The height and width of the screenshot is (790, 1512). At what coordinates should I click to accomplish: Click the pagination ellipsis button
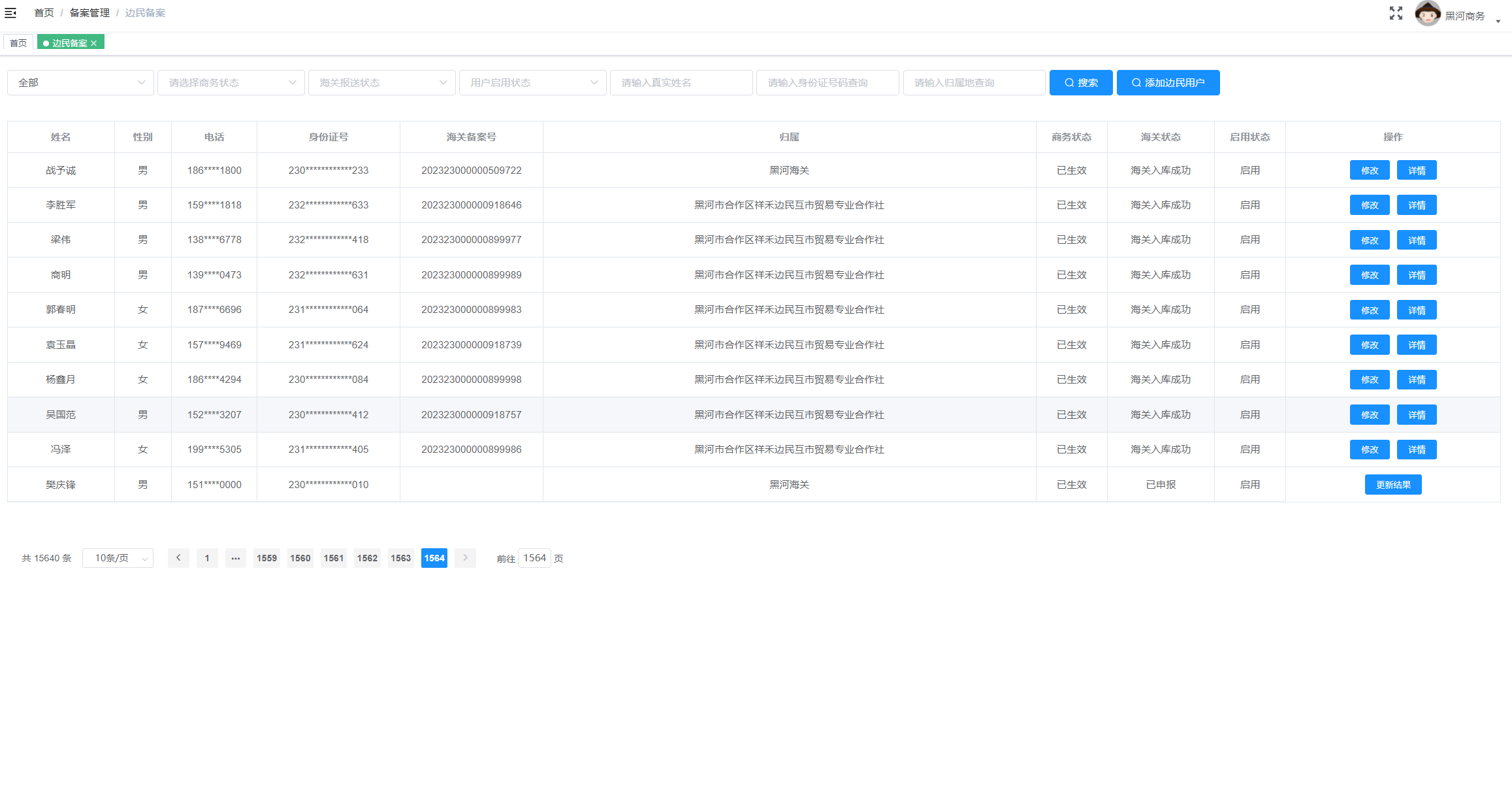pyautogui.click(x=236, y=558)
